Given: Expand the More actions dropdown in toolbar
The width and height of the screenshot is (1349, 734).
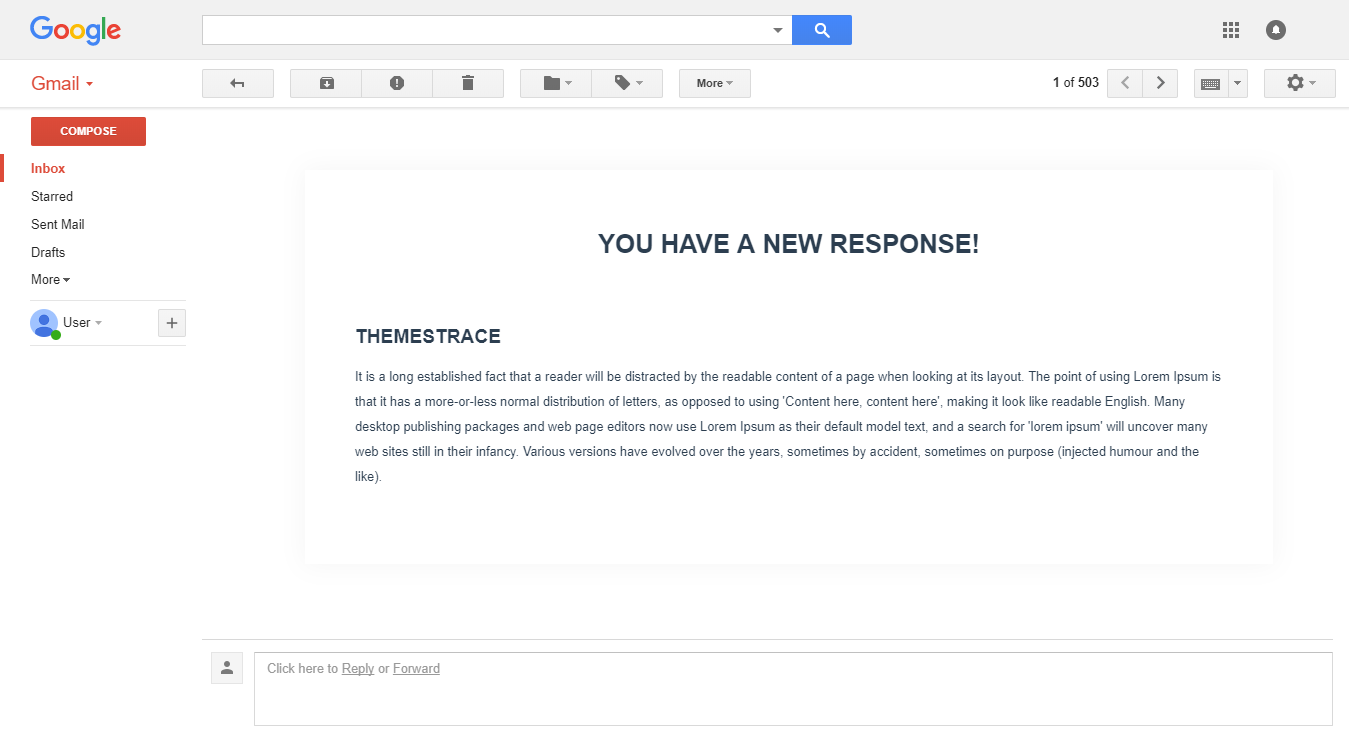Looking at the screenshot, I should coord(714,83).
